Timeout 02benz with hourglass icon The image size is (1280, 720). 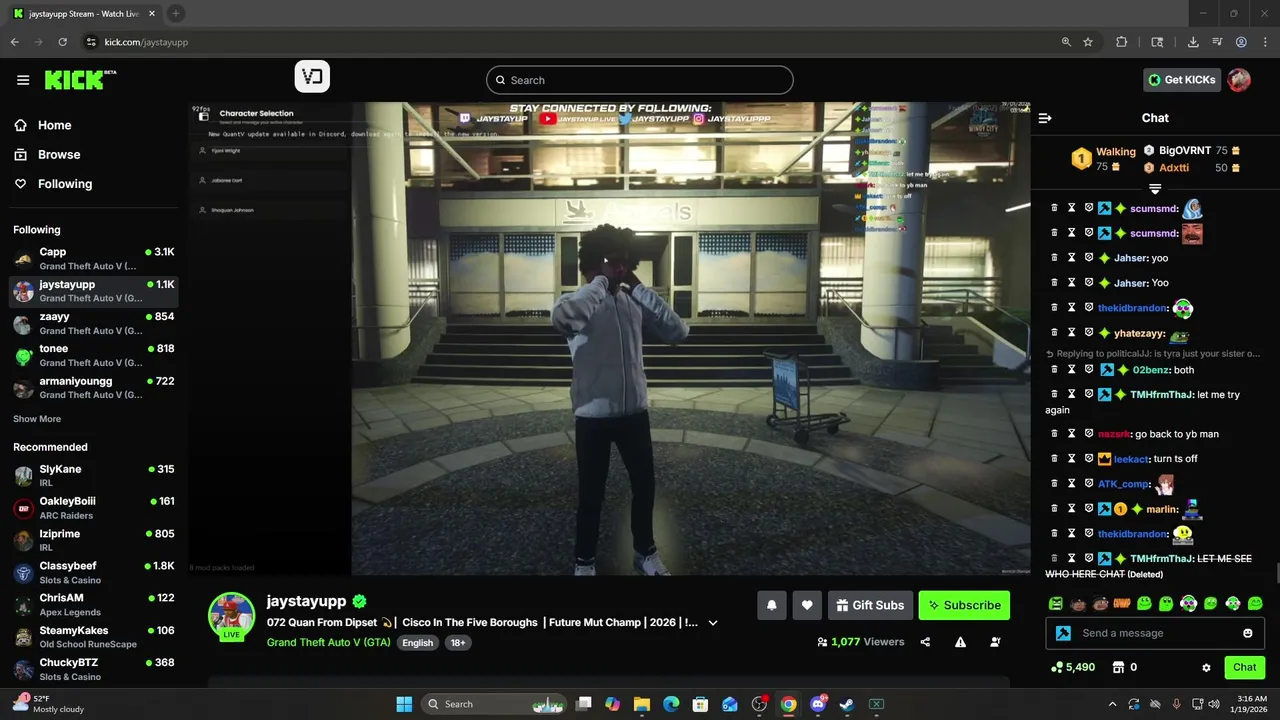pyautogui.click(x=1071, y=370)
